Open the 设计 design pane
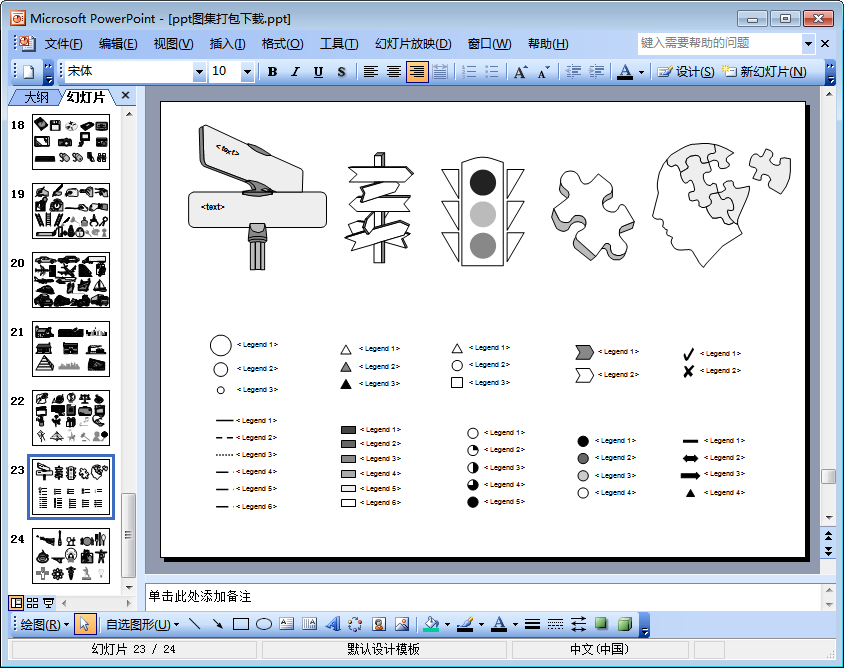Image resolution: width=844 pixels, height=668 pixels. [686, 72]
